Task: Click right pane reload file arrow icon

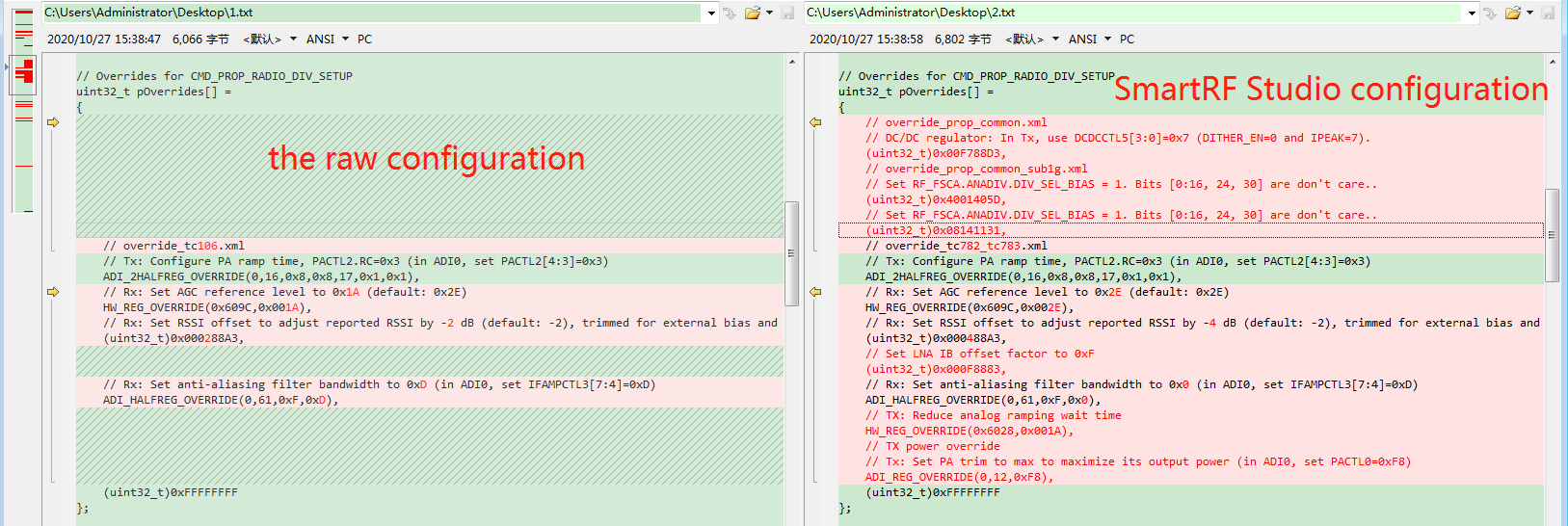Action: [x=1490, y=13]
